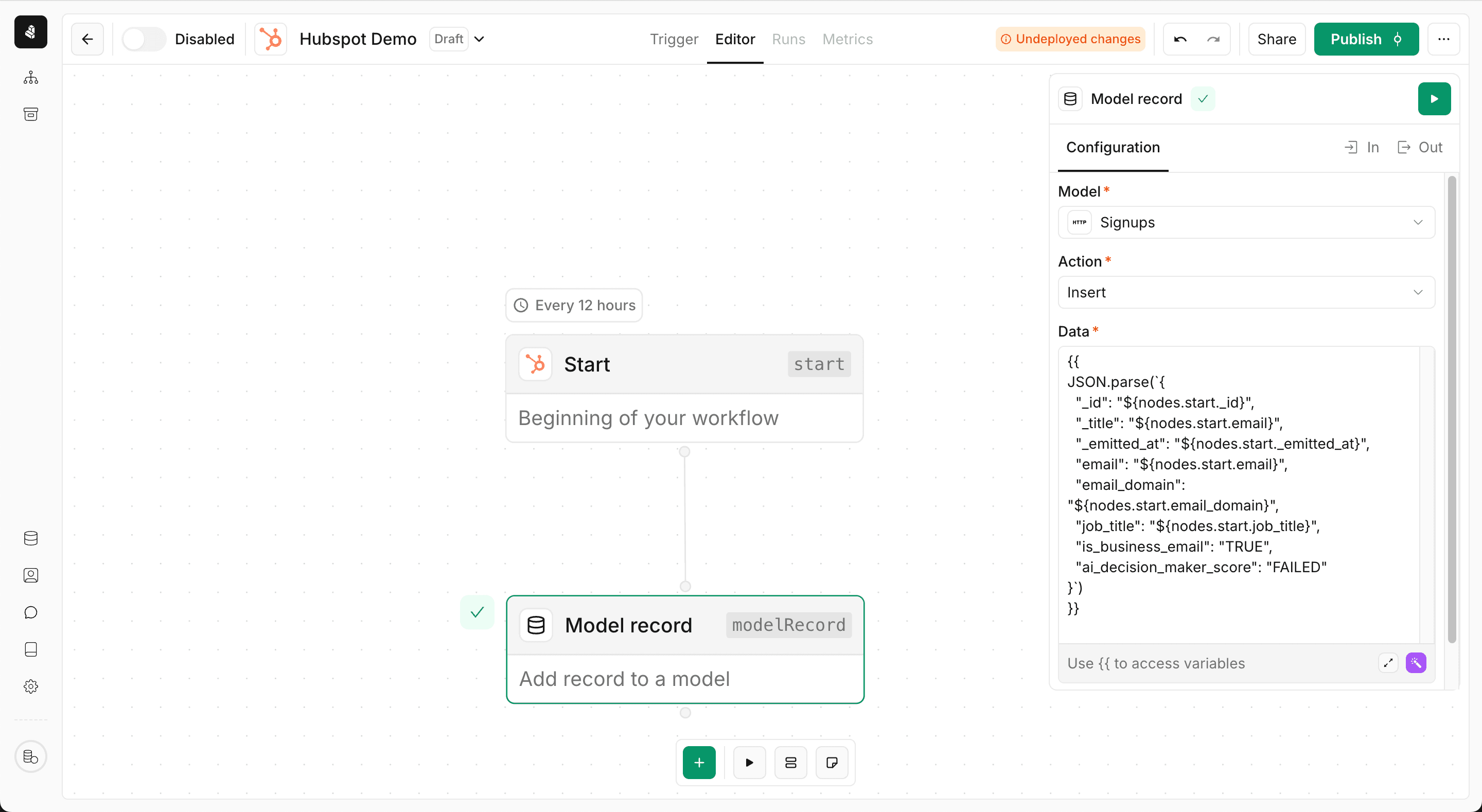Click the Share button
This screenshot has width=1482, height=812.
(1277, 39)
